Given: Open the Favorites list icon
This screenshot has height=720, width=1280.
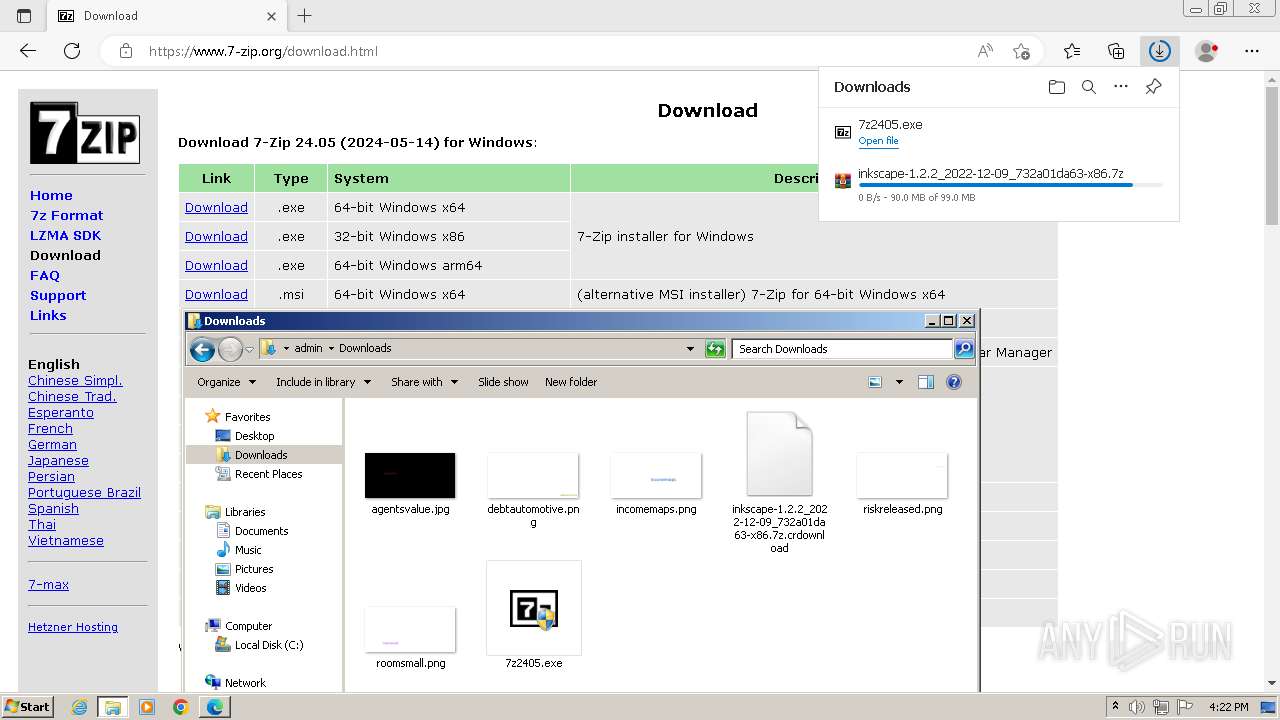Looking at the screenshot, I should [1072, 51].
